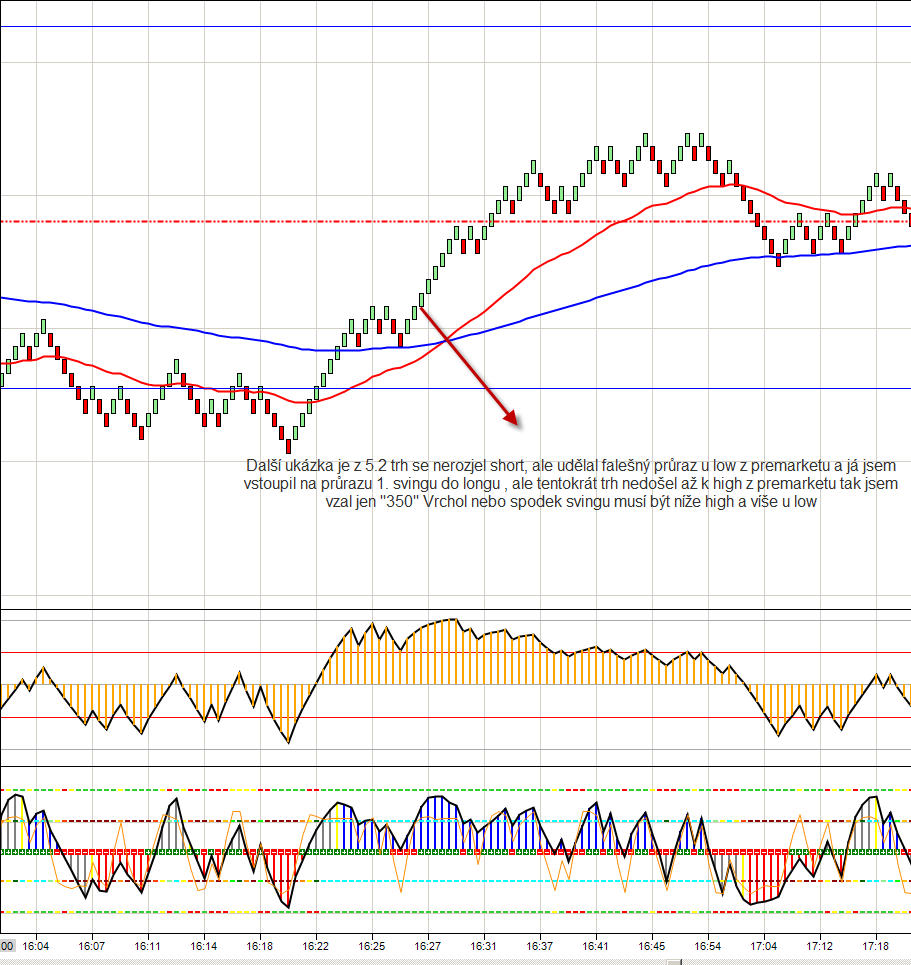Click the 16:54 time axis label

coord(708,946)
